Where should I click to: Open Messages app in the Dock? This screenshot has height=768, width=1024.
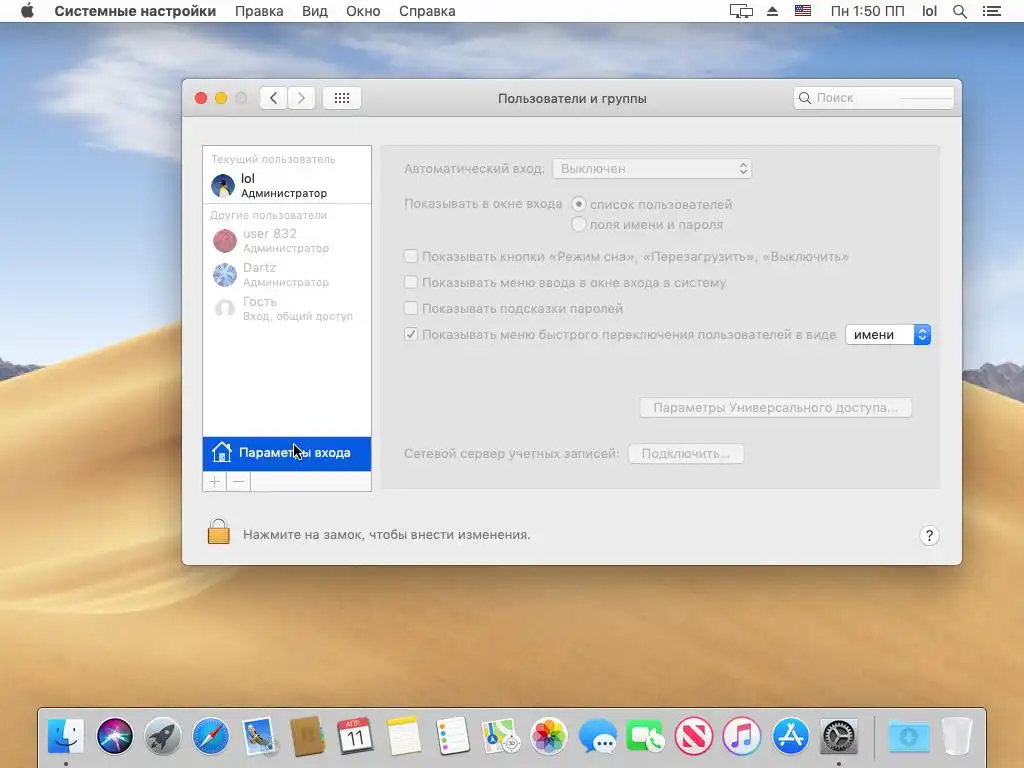click(x=597, y=736)
